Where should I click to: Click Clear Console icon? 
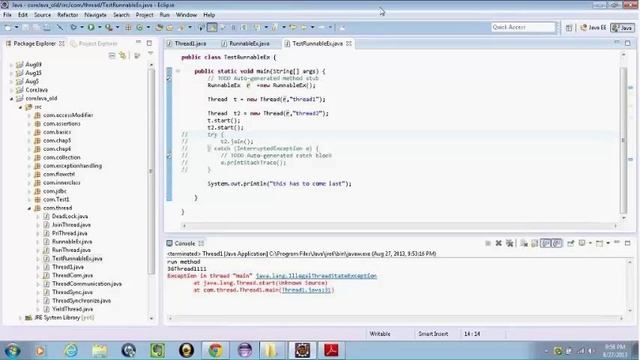pyautogui.click(x=524, y=243)
